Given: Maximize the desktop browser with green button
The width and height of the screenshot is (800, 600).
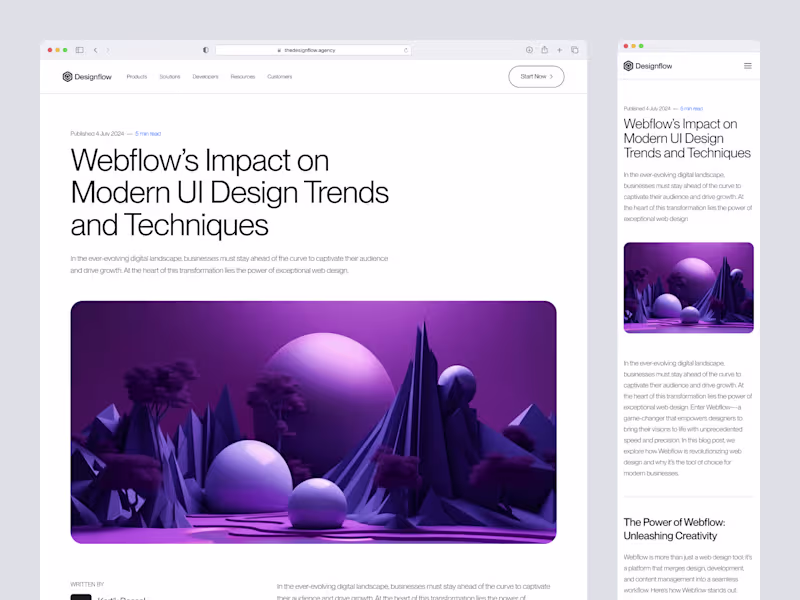Looking at the screenshot, I should 65,50.
